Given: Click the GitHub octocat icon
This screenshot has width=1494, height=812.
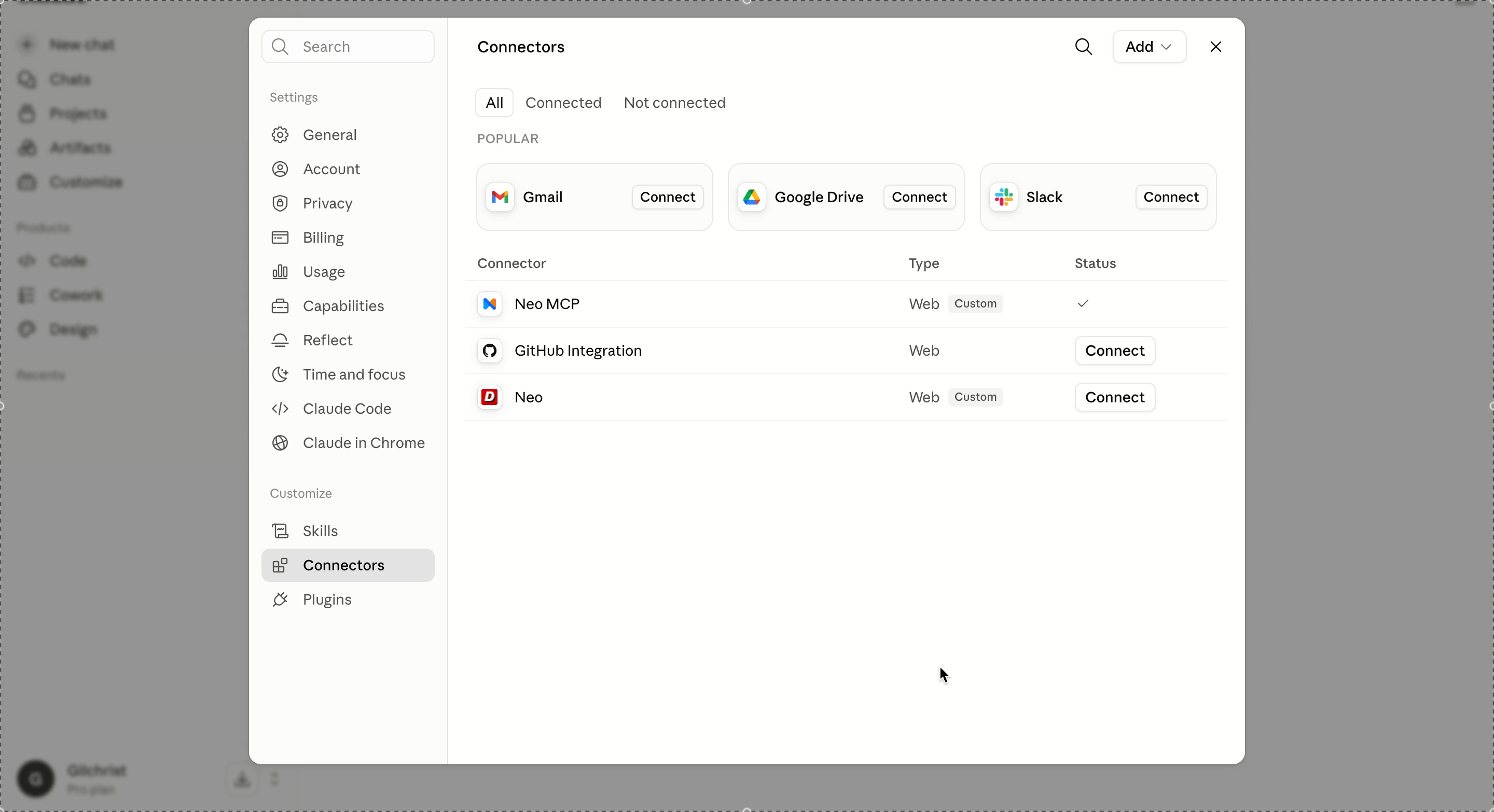Looking at the screenshot, I should [x=490, y=351].
